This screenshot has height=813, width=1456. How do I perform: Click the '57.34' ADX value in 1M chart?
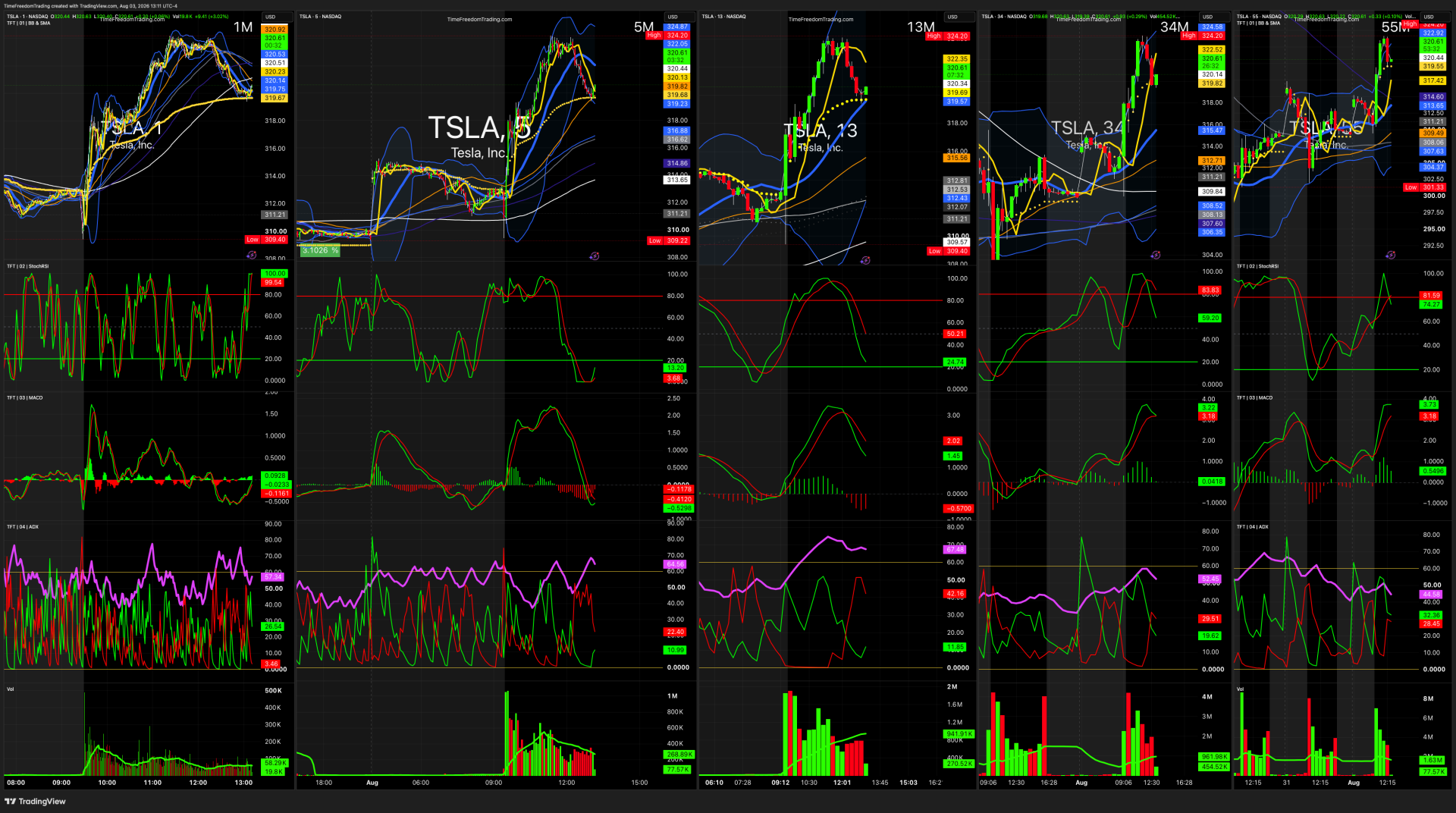tap(274, 577)
